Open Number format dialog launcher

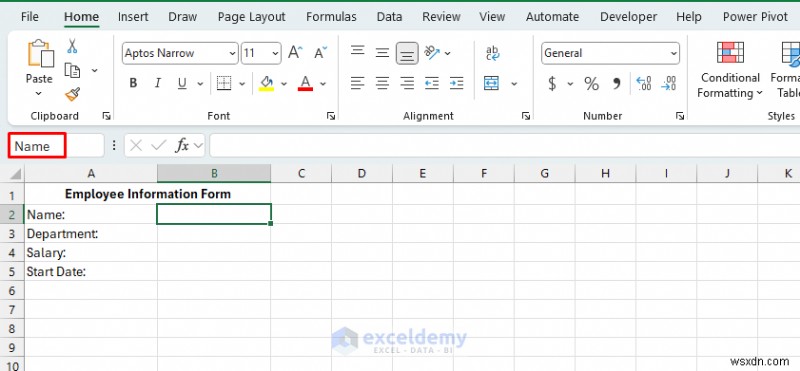coord(680,116)
